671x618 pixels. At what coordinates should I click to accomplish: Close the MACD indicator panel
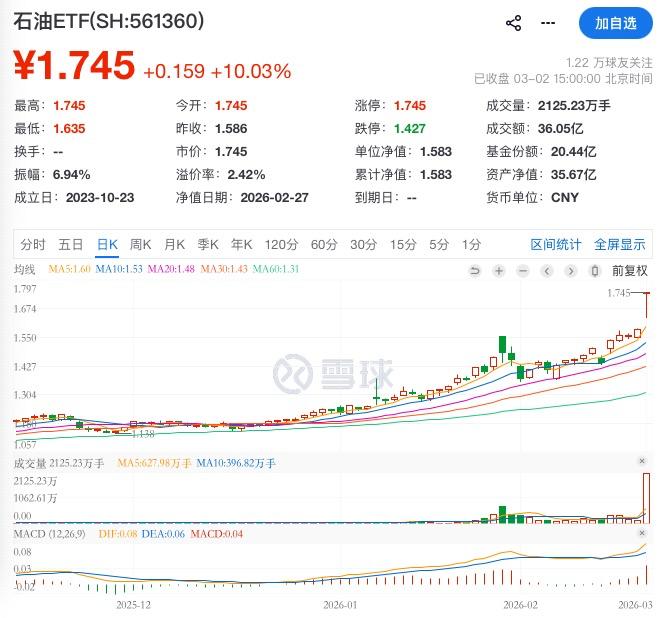click(x=643, y=532)
